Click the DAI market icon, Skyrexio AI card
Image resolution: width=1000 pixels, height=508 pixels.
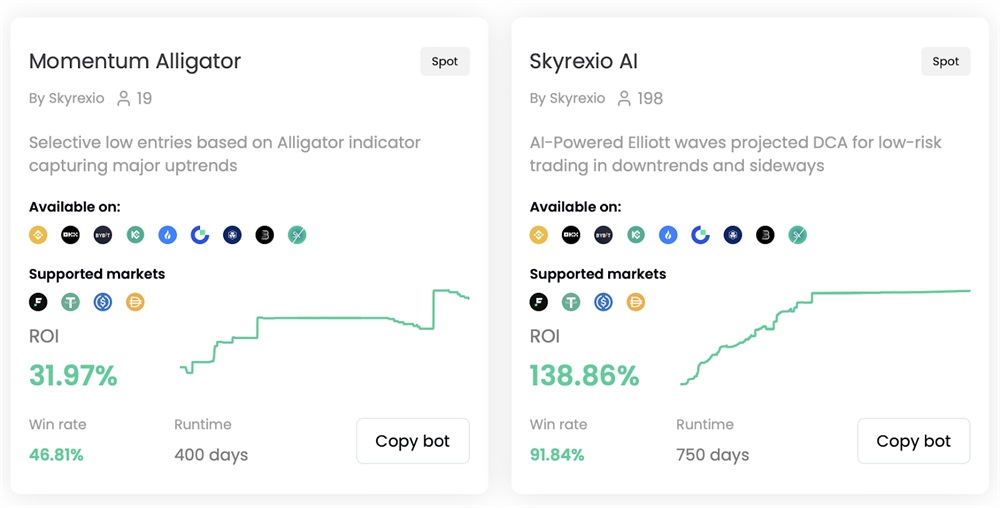click(x=636, y=301)
